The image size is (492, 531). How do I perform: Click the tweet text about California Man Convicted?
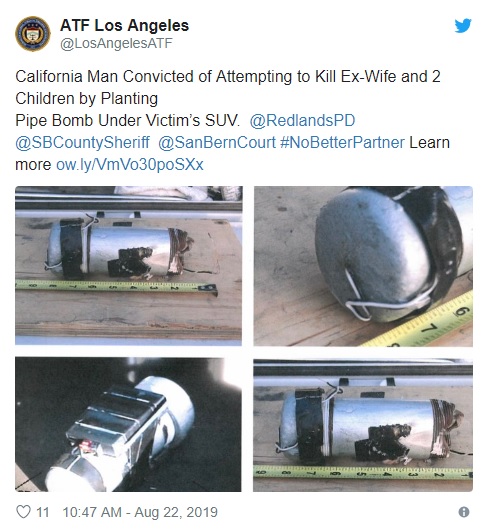232,121
